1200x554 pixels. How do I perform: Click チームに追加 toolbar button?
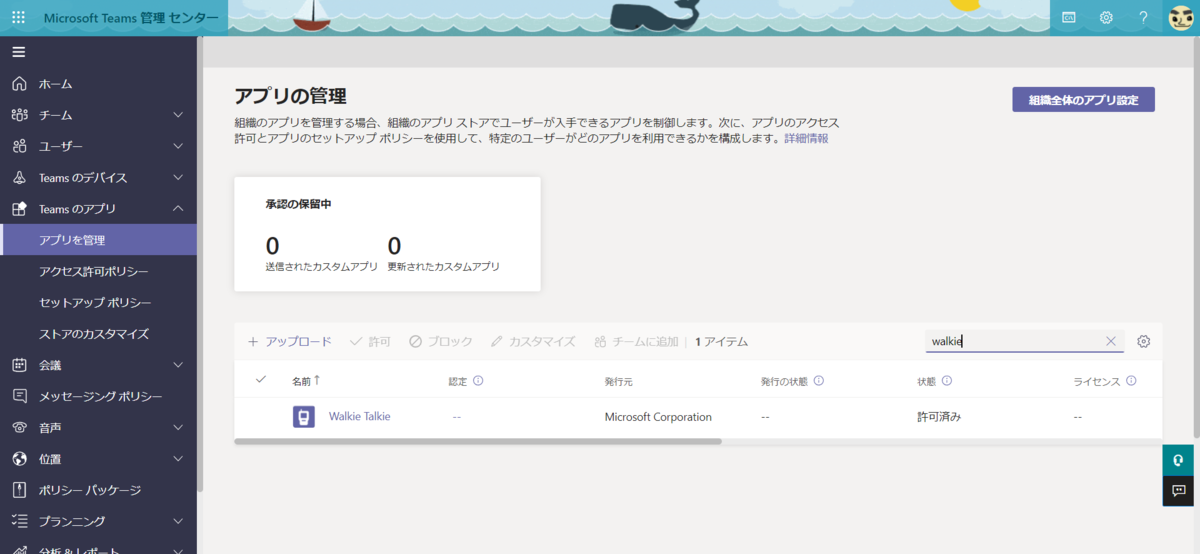pos(636,341)
